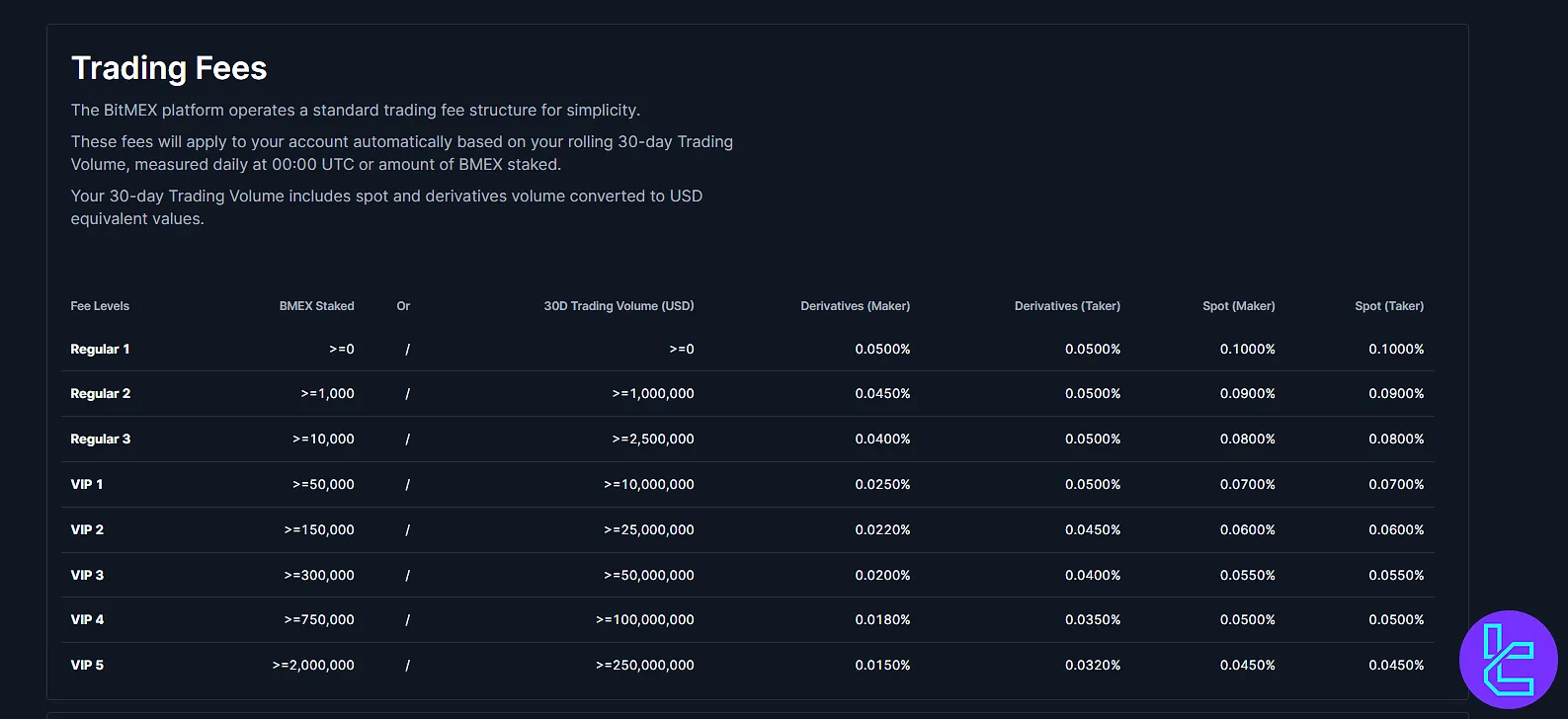
Task: Select the VIP 3 row label
Action: click(87, 575)
